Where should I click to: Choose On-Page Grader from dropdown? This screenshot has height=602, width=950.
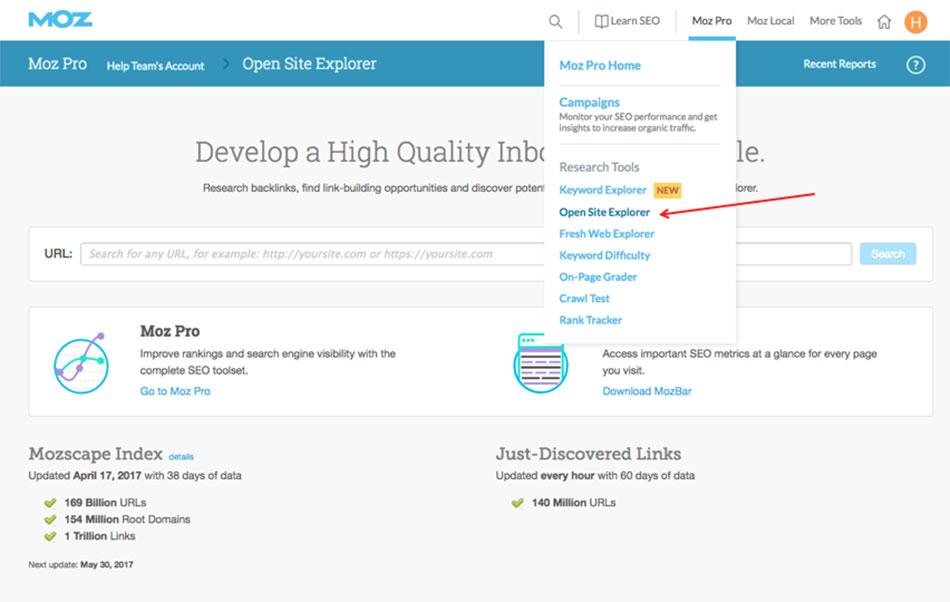(x=597, y=277)
